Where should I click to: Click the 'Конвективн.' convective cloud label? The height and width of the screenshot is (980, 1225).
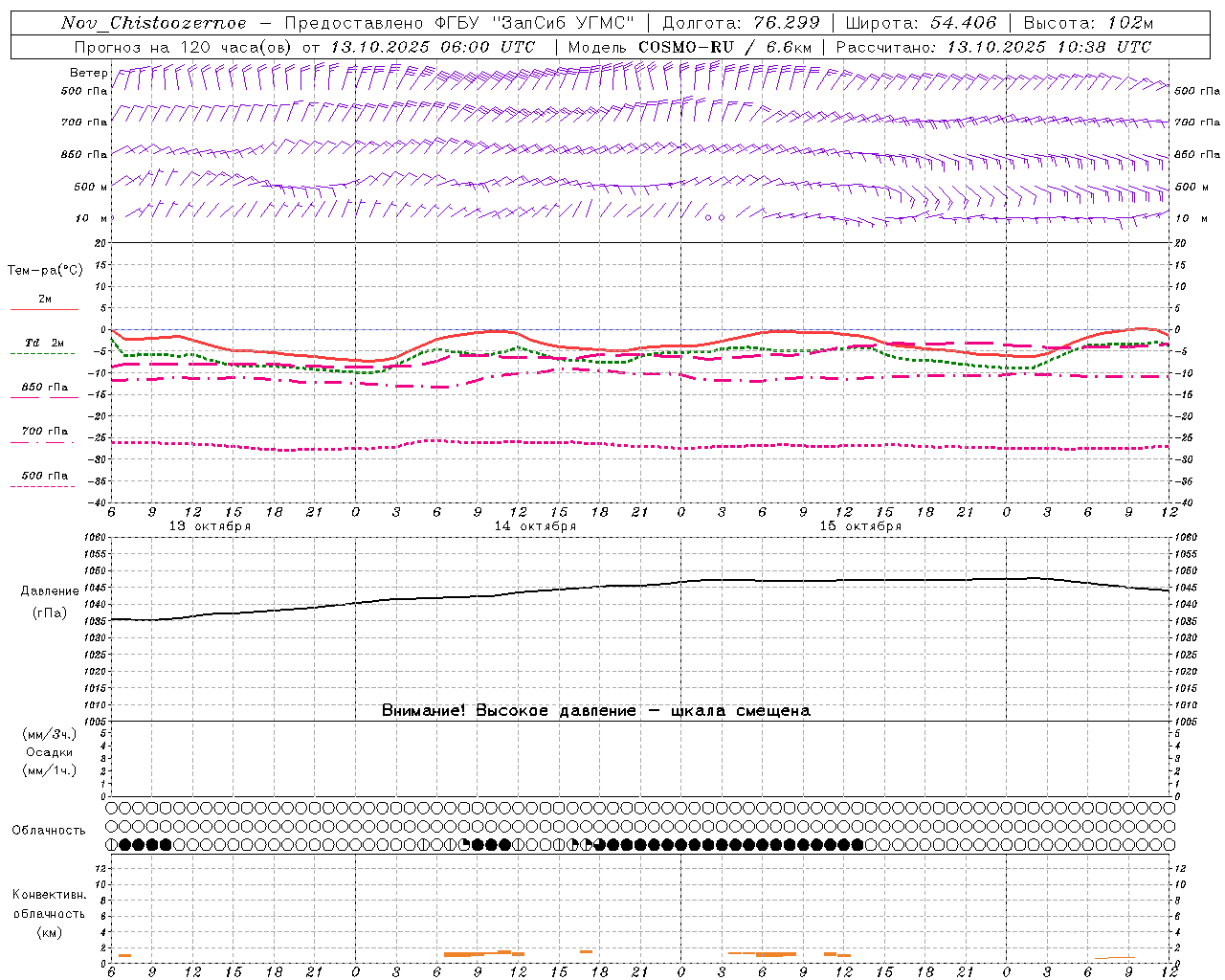click(x=49, y=895)
